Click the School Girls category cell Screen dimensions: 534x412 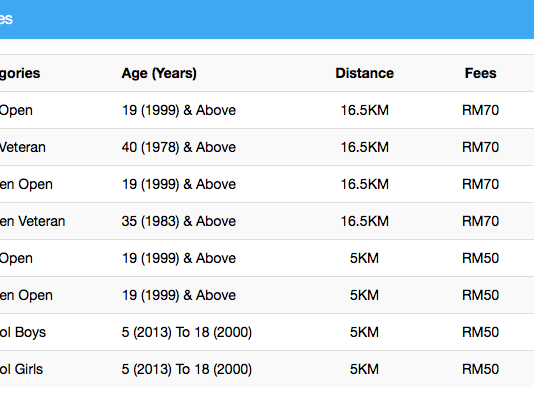(21, 369)
